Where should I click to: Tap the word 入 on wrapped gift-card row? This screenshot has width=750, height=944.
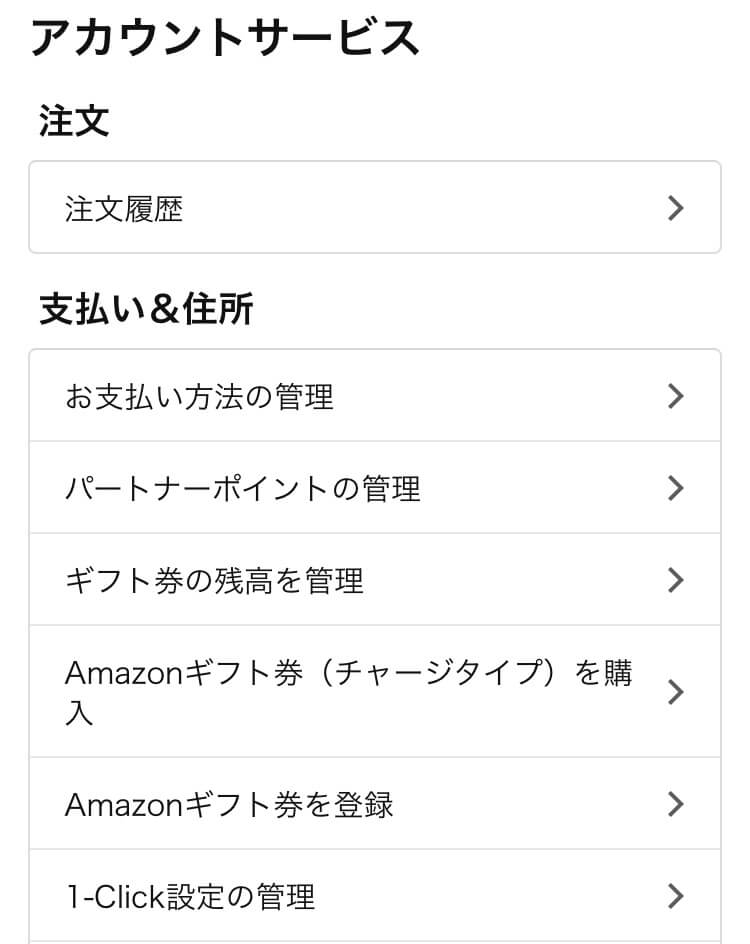tap(79, 713)
